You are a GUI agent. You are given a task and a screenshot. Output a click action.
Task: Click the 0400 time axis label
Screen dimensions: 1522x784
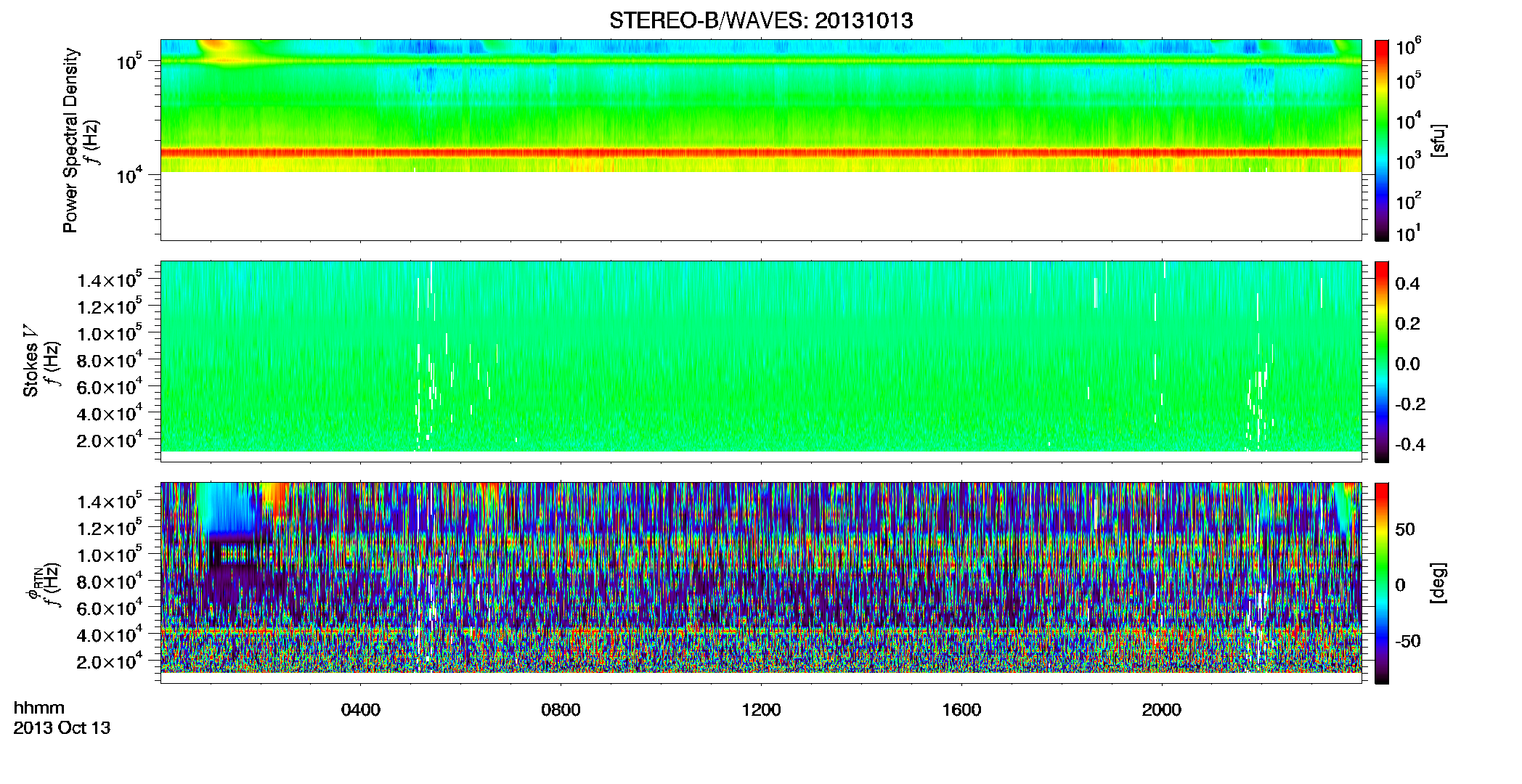click(x=361, y=709)
